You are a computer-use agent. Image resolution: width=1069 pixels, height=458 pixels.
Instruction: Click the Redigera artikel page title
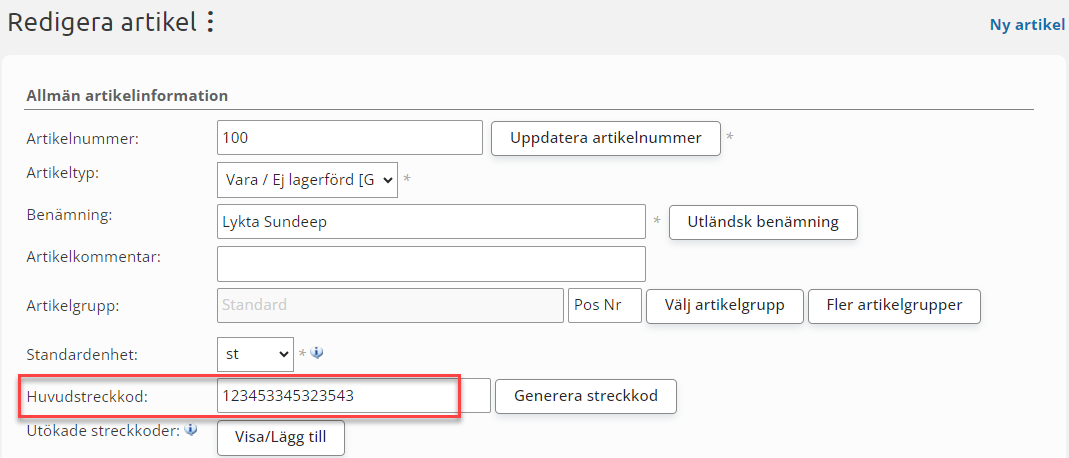pyautogui.click(x=101, y=22)
